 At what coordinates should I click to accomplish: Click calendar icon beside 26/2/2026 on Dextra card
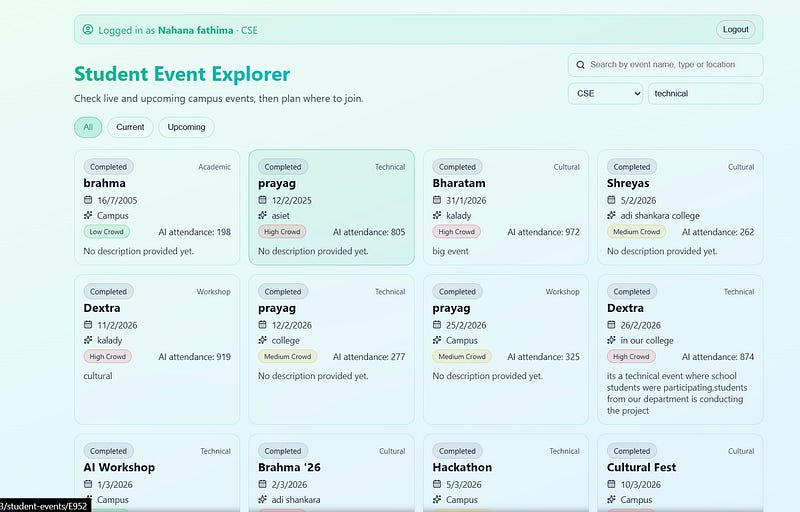click(x=611, y=325)
